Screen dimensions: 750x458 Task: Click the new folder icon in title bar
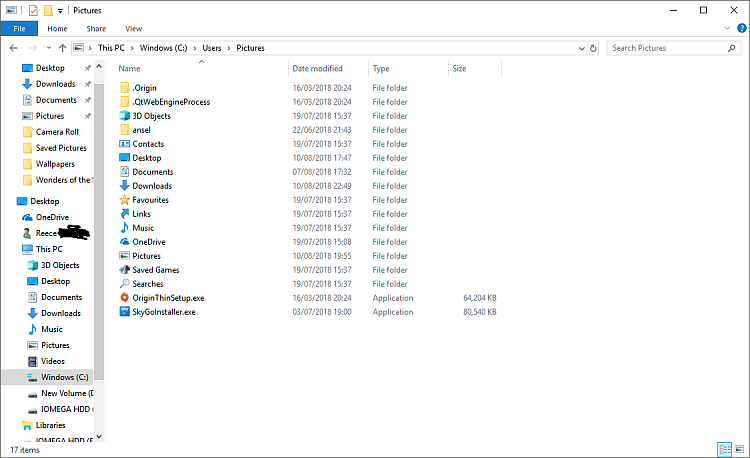[48, 10]
